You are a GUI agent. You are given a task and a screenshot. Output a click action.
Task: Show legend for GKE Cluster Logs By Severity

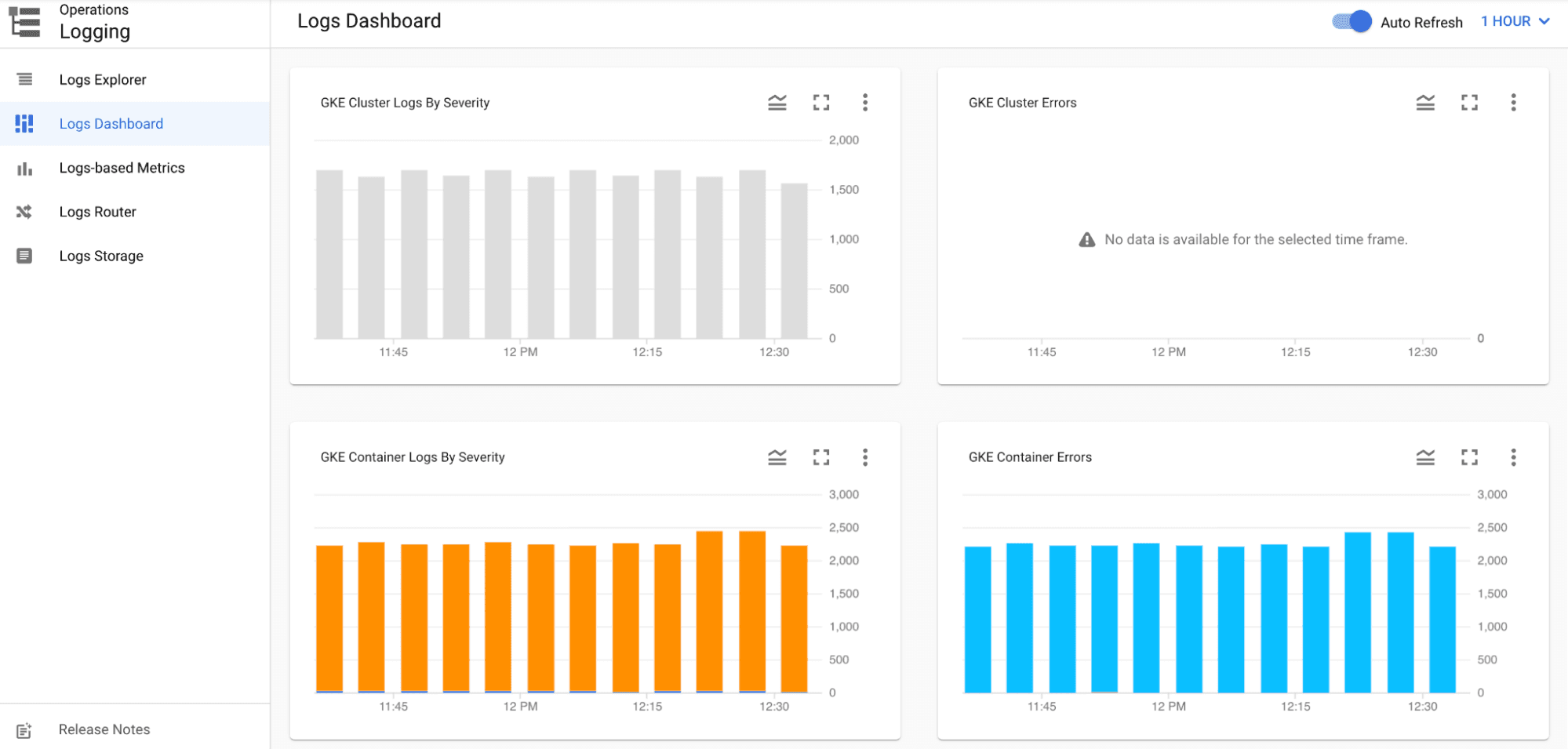(x=777, y=102)
